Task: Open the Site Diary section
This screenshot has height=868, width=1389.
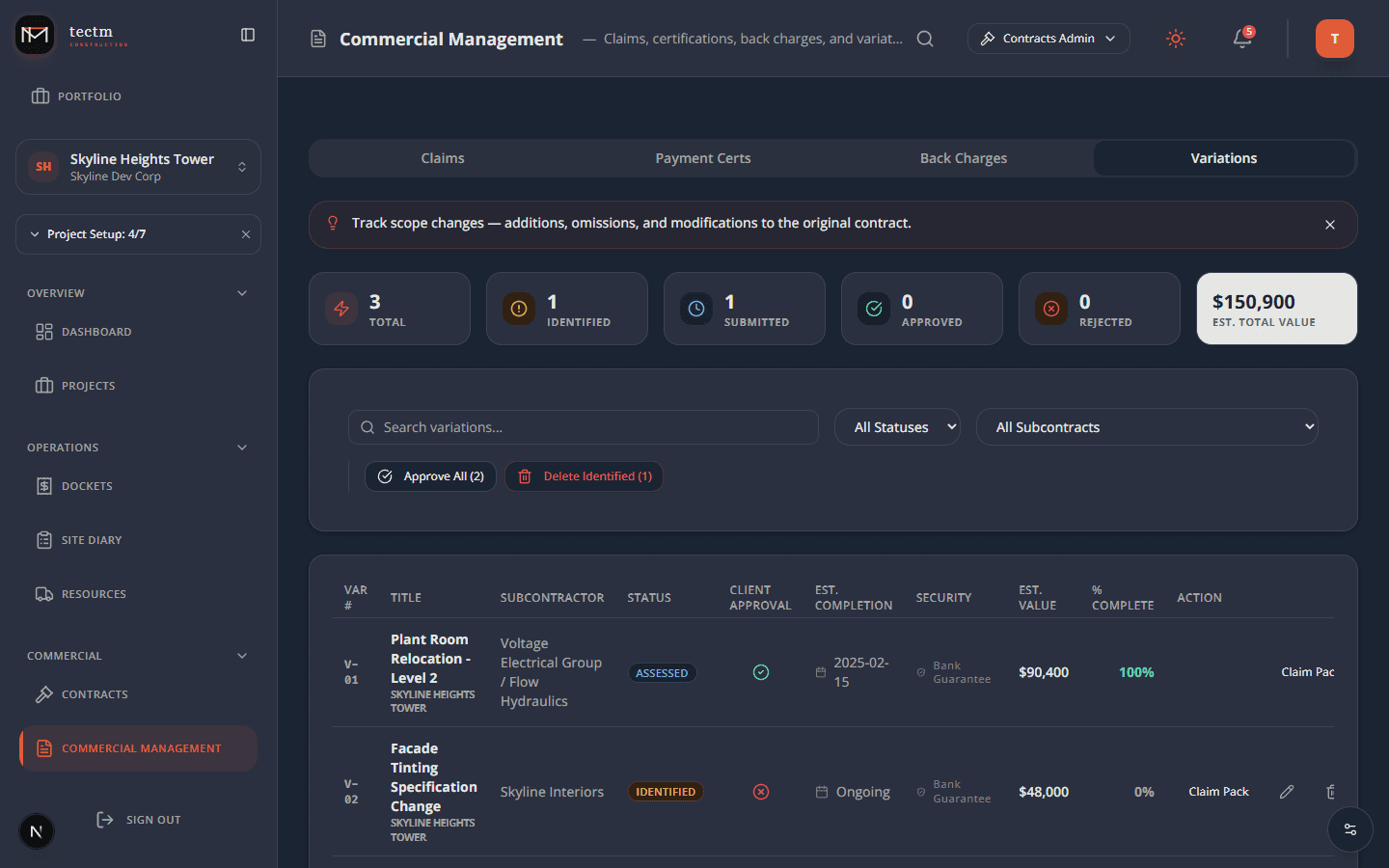Action: [93, 539]
